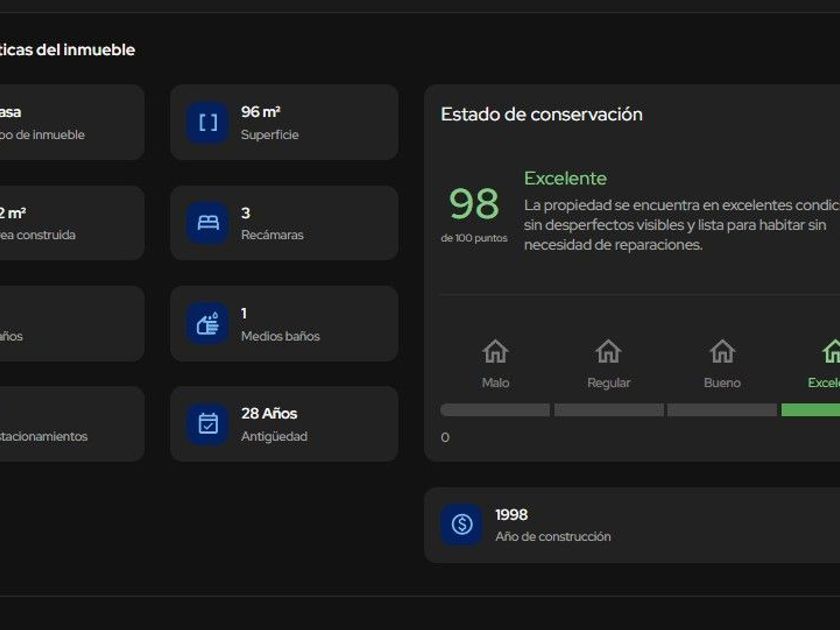Click the Medios baños hand-wash icon
The image size is (840, 630).
(208, 324)
